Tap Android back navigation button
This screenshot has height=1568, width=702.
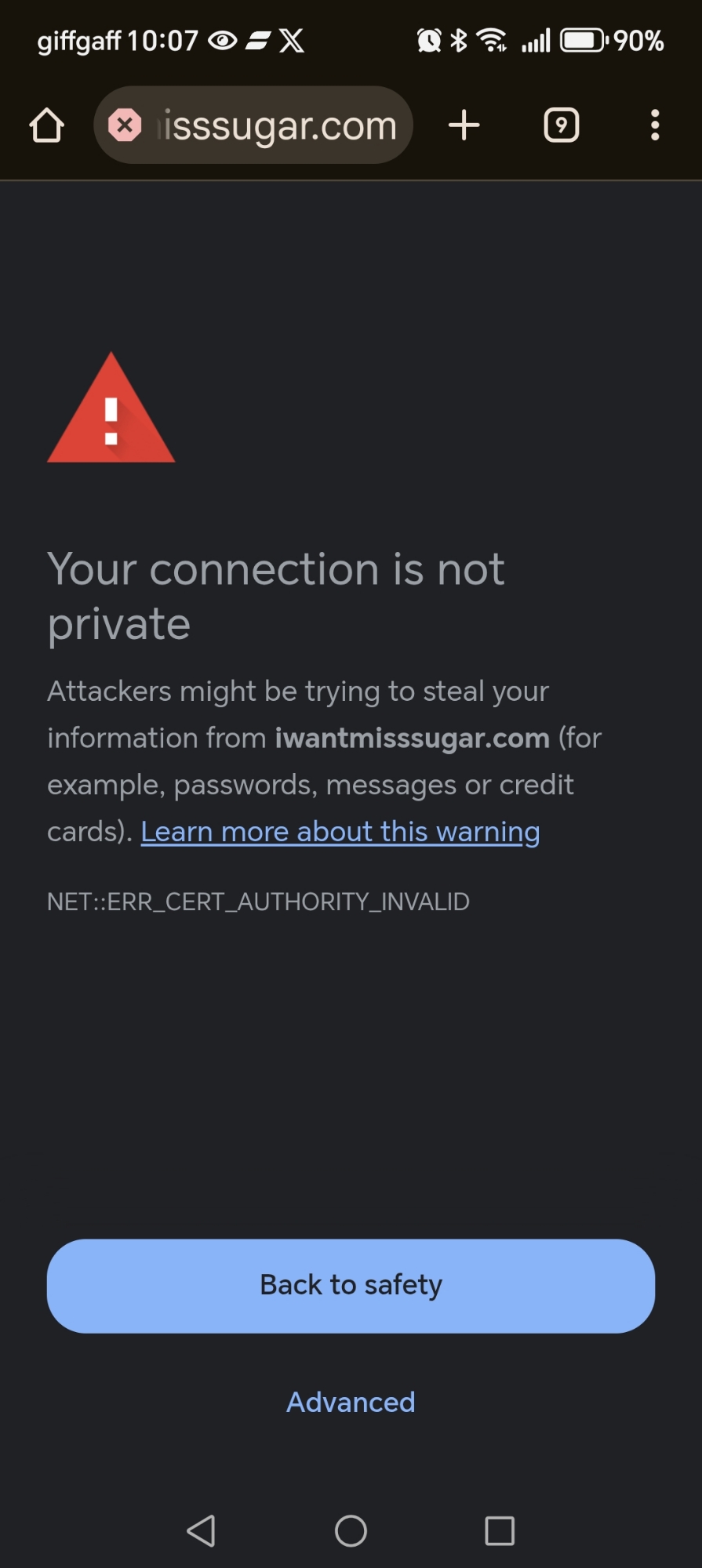click(202, 1530)
